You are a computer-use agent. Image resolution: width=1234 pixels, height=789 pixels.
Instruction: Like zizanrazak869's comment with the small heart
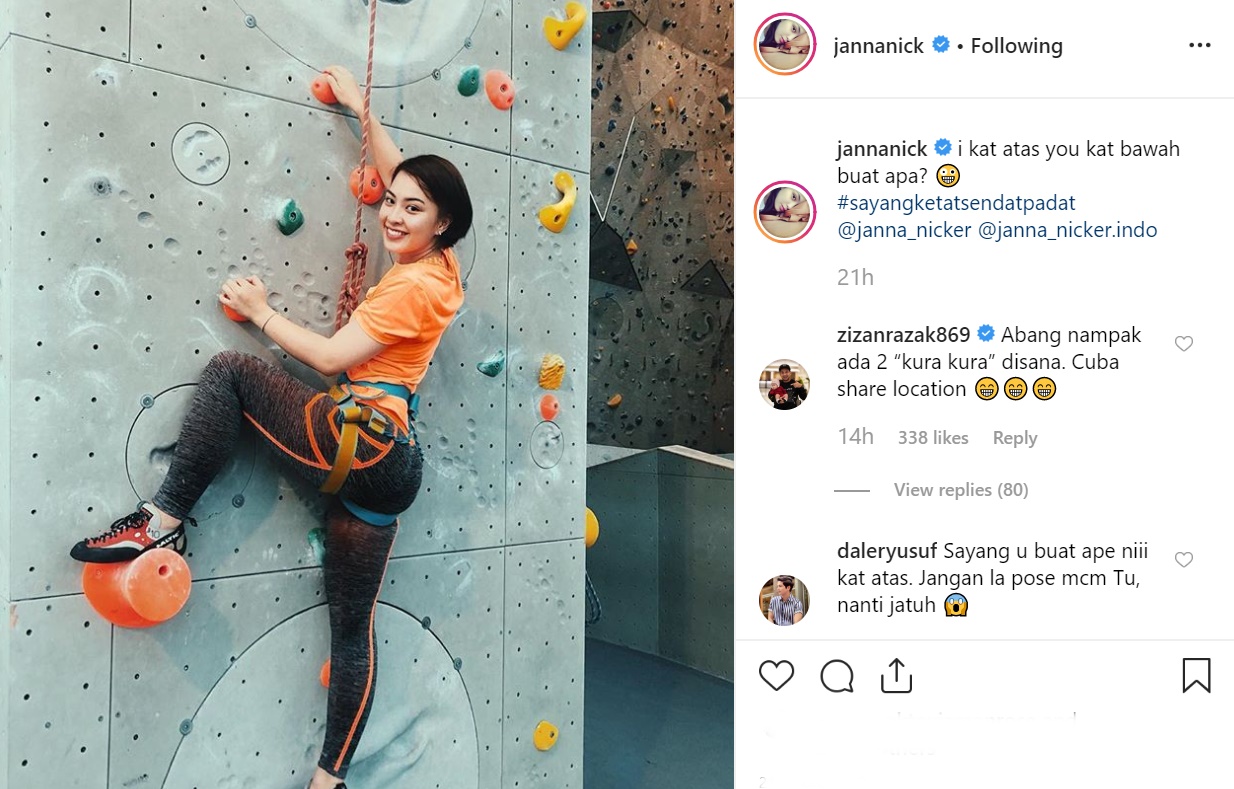tap(1184, 344)
